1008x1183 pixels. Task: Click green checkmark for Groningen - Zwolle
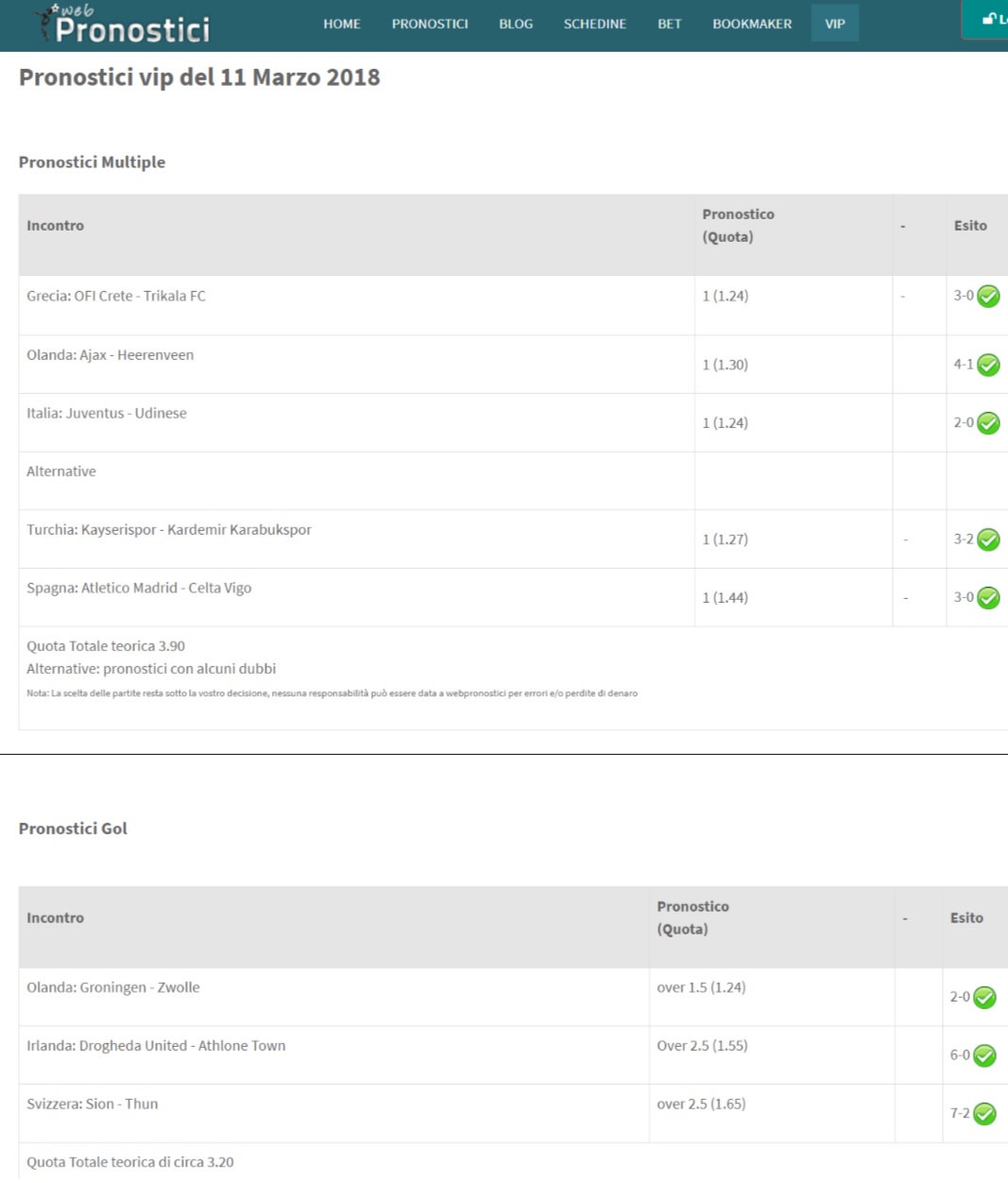984,998
